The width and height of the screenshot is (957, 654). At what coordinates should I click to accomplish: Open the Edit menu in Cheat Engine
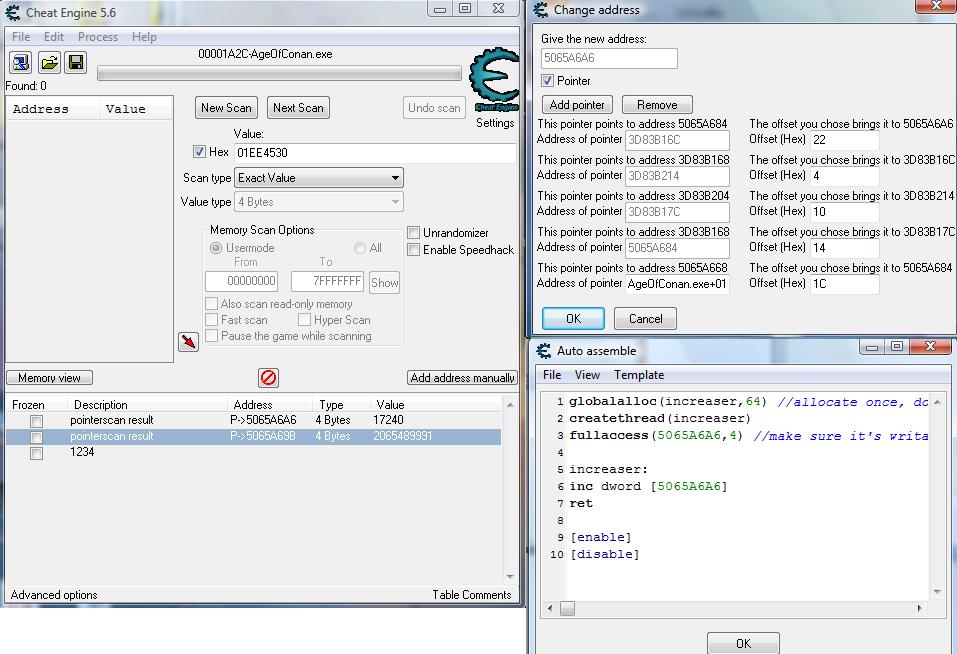(x=54, y=37)
